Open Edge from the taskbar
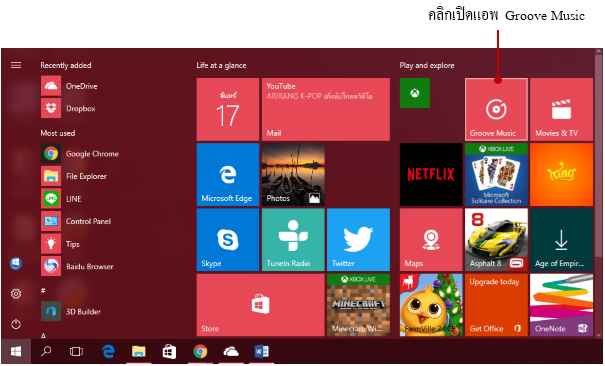This screenshot has width=605, height=366. pos(108,351)
